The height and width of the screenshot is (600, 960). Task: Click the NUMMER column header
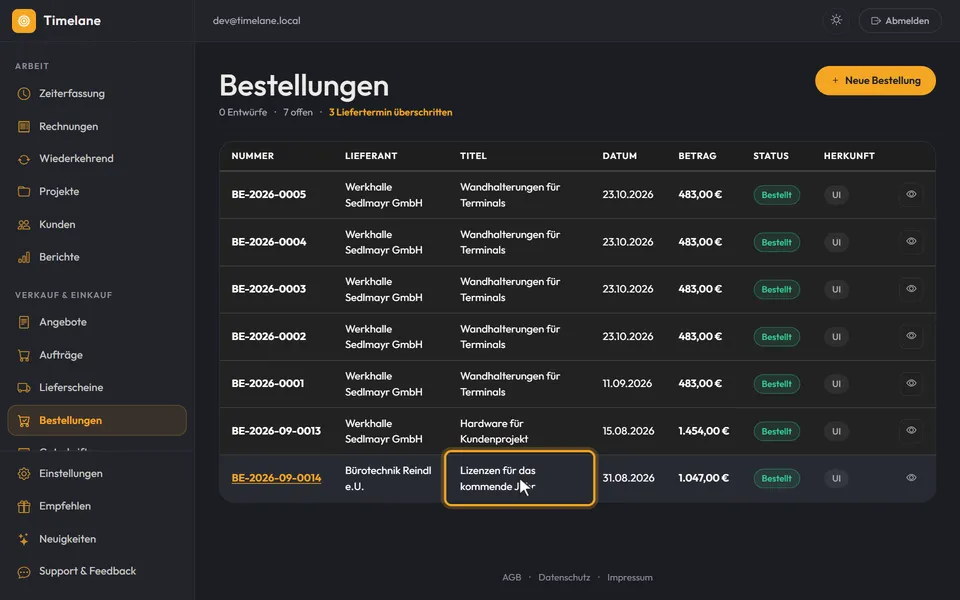tap(252, 156)
